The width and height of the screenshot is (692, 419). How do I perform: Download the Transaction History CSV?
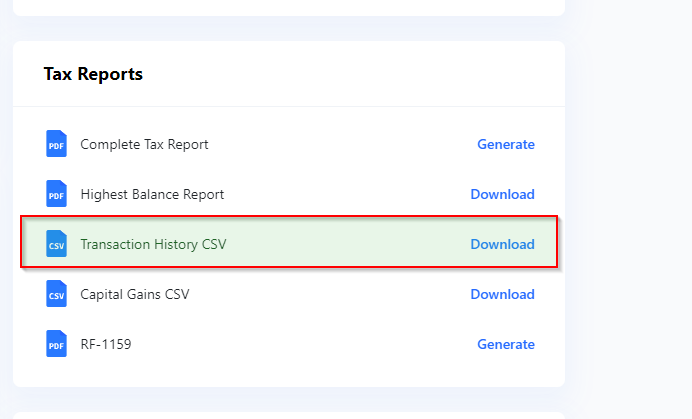[x=502, y=244]
